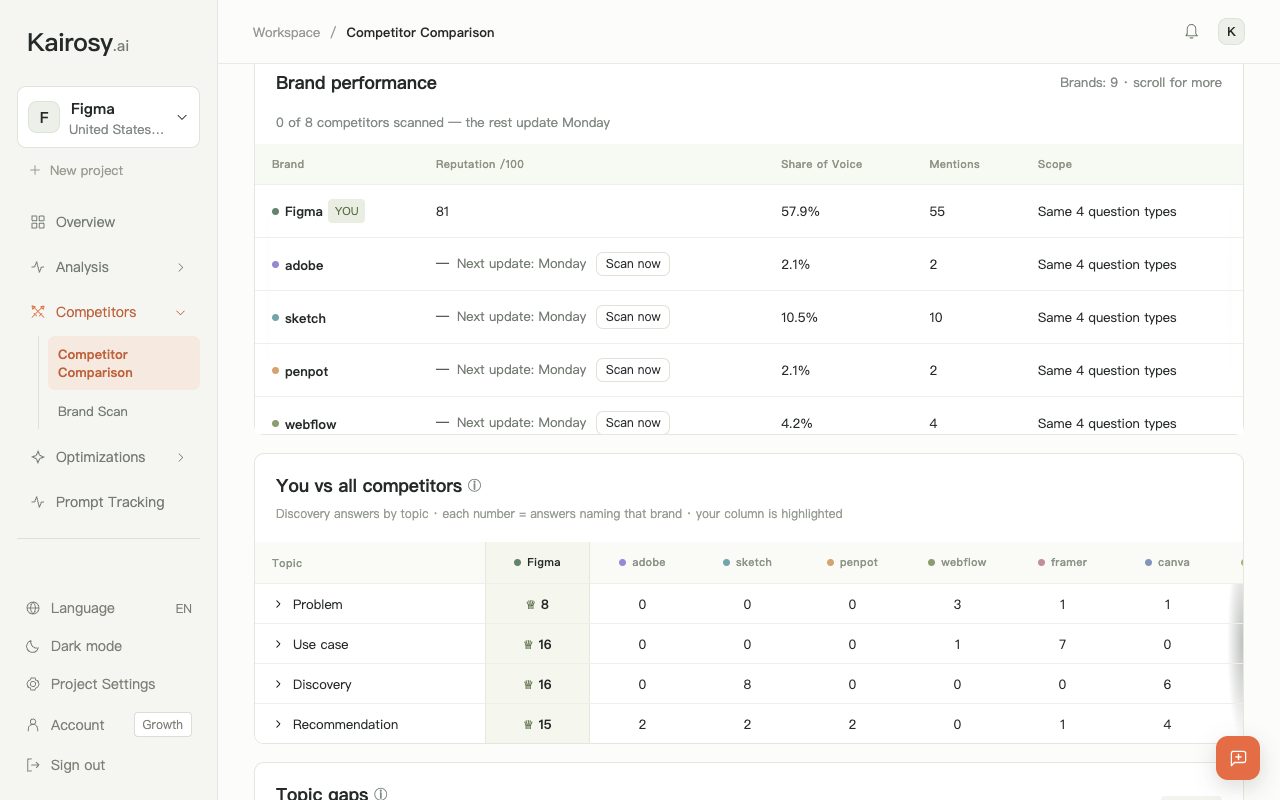Screen dimensions: 1280x800
Task: Click Scan now for sketch
Action: 633,317
